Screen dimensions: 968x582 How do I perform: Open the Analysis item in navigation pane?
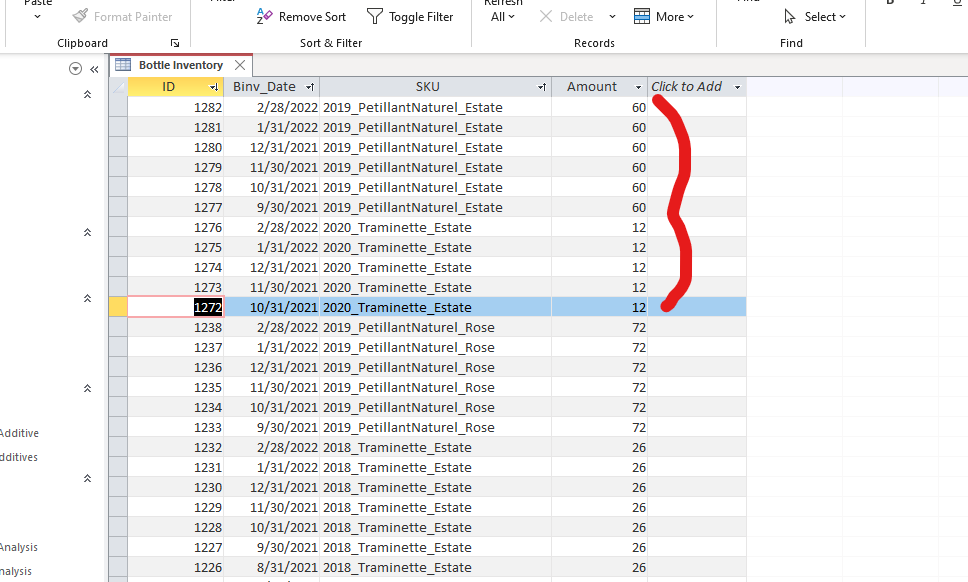19,547
